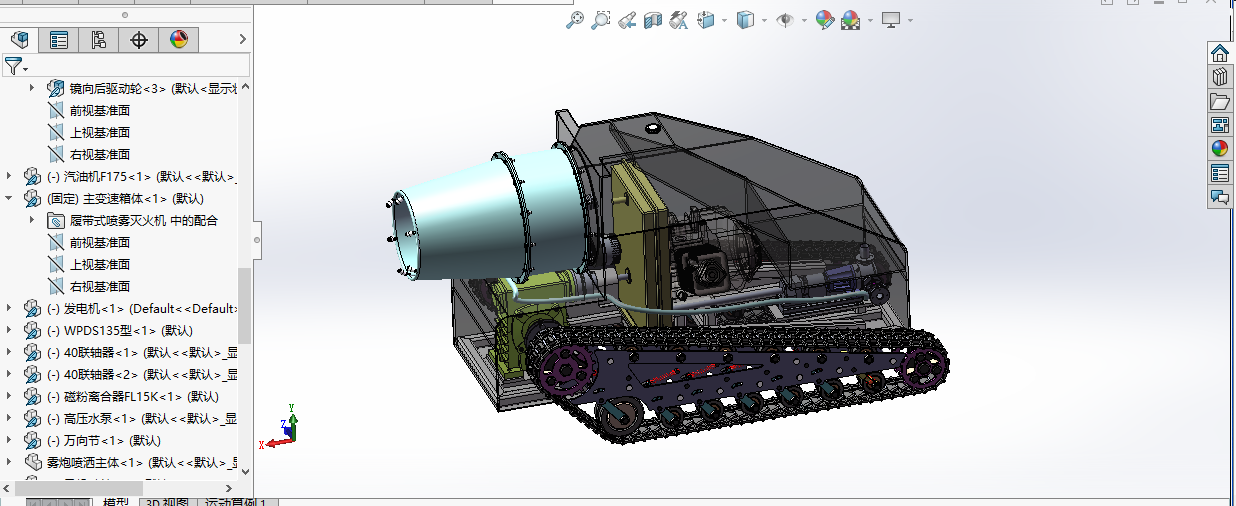Open the Edit Appearance tool
Screen dimensions: 1236x506
[x=824, y=19]
